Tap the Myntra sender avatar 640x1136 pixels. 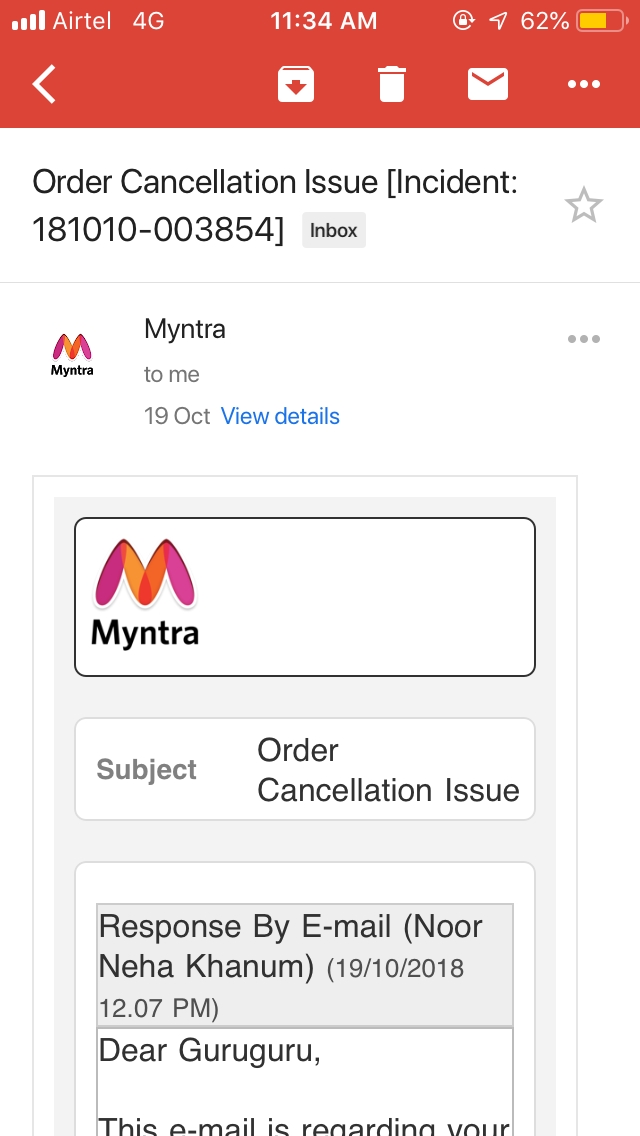pyautogui.click(x=72, y=354)
